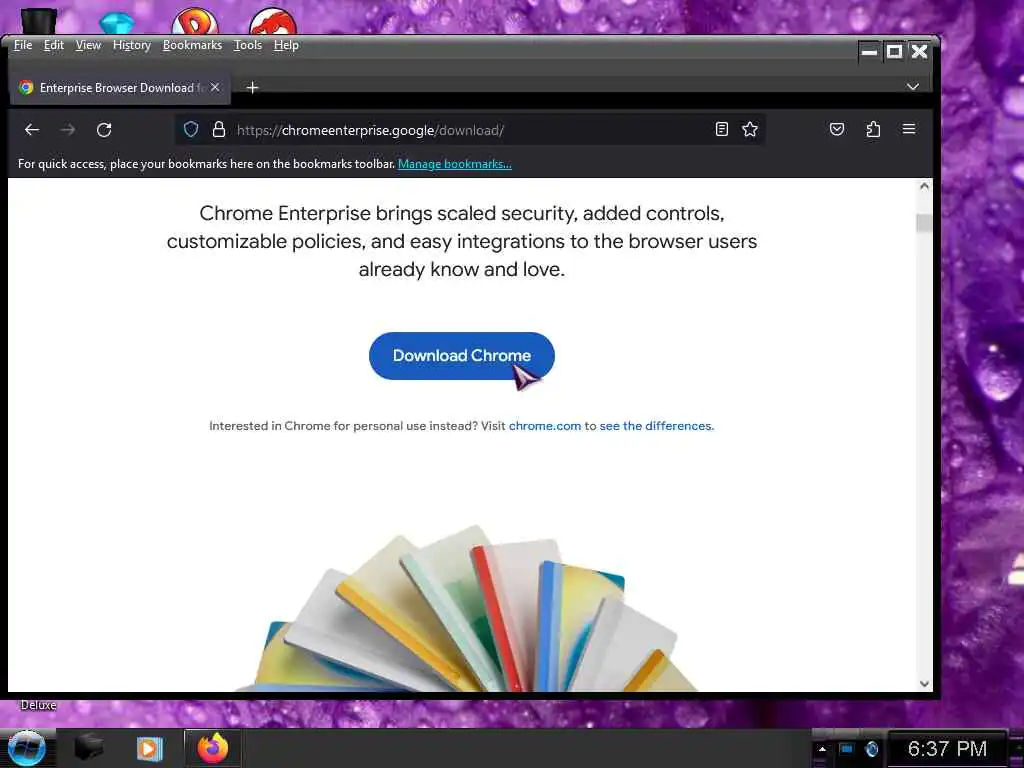Toggle reader view icon in address bar
1024x768 pixels.
[722, 129]
